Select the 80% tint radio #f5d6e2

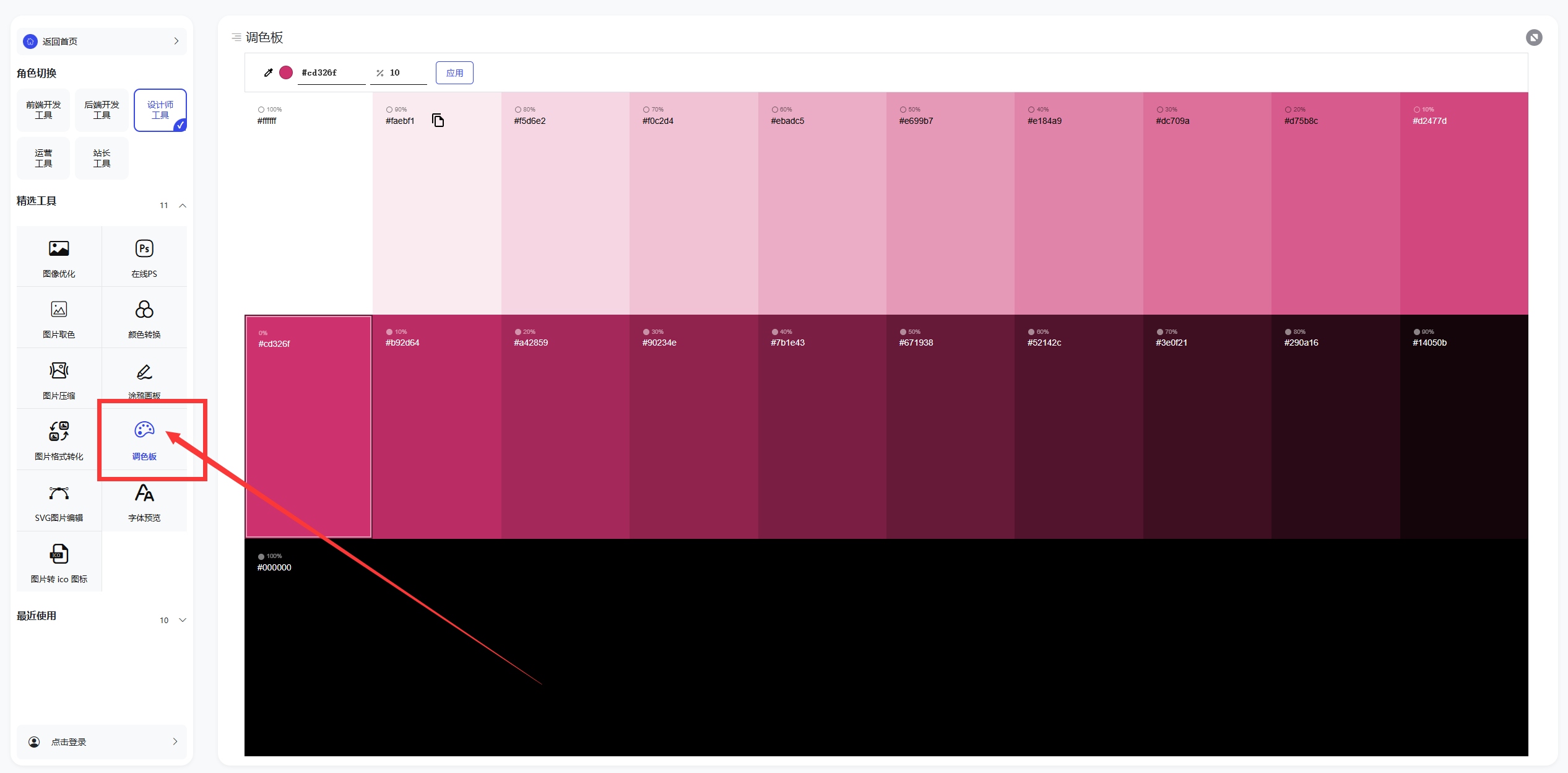pos(518,110)
